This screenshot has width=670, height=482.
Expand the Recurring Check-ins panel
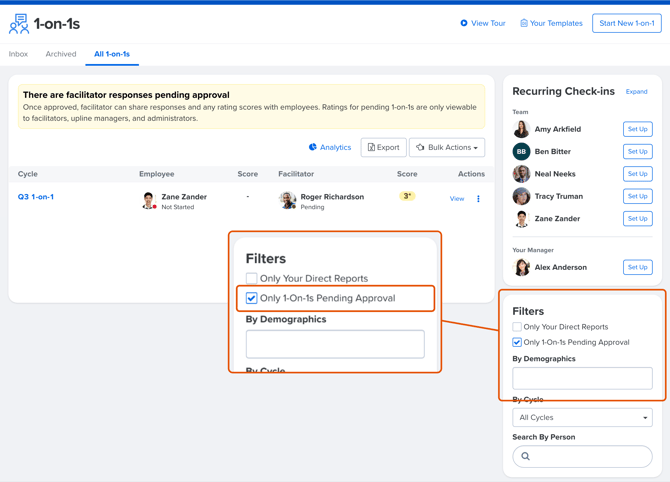click(636, 92)
